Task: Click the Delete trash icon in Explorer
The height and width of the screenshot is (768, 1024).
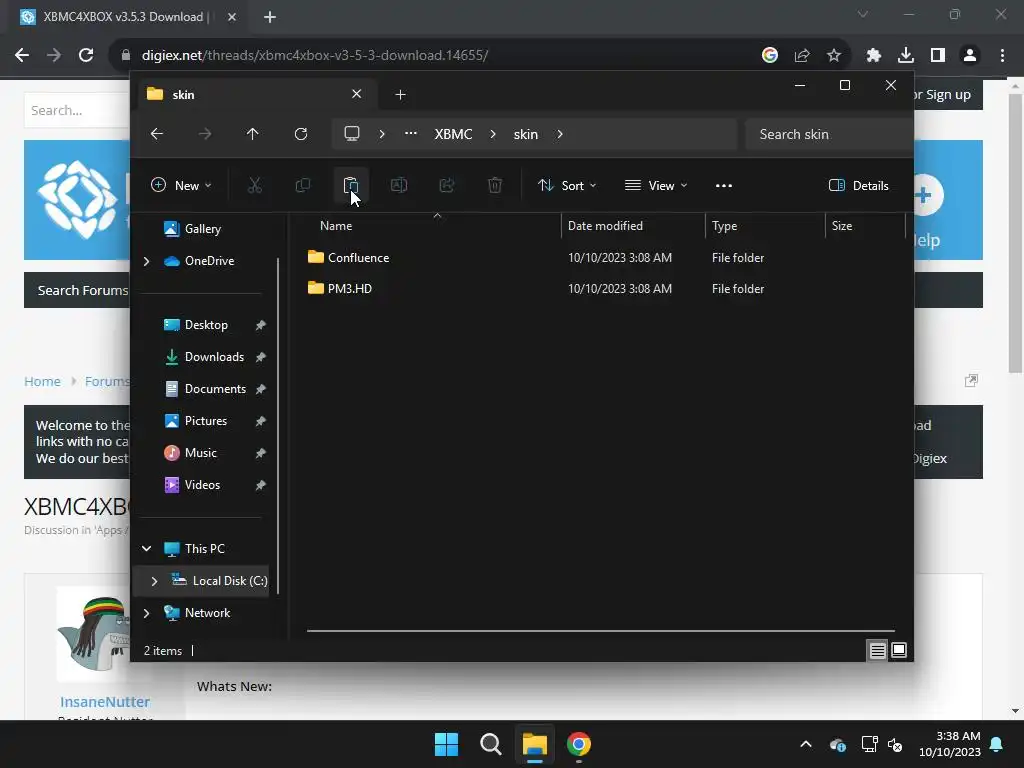Action: click(x=495, y=185)
